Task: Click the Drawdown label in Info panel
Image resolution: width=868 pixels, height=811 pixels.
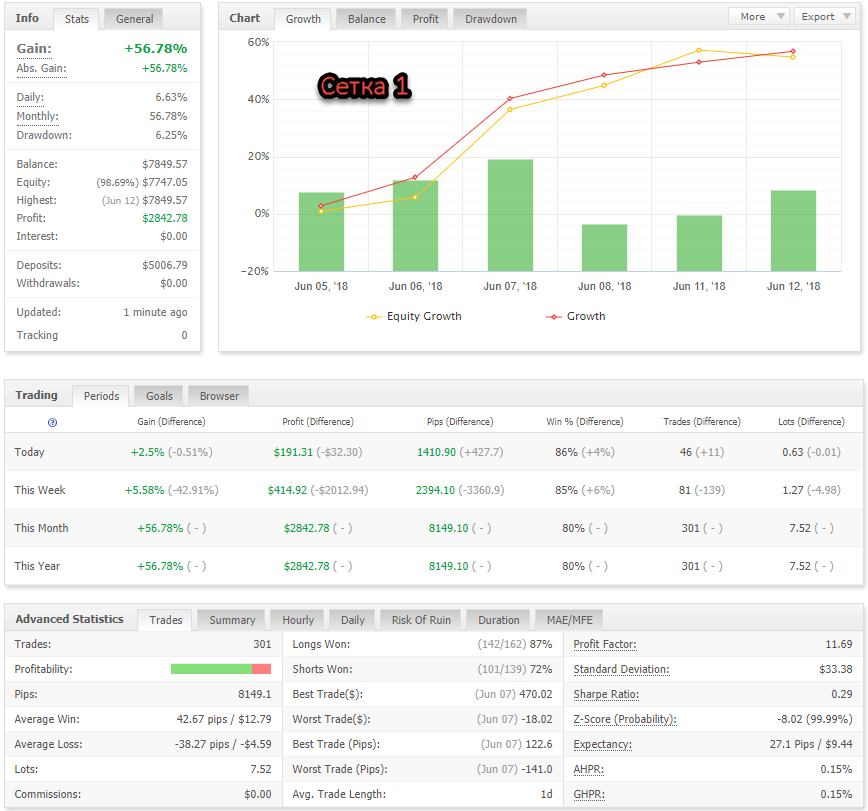Action: [x=44, y=135]
